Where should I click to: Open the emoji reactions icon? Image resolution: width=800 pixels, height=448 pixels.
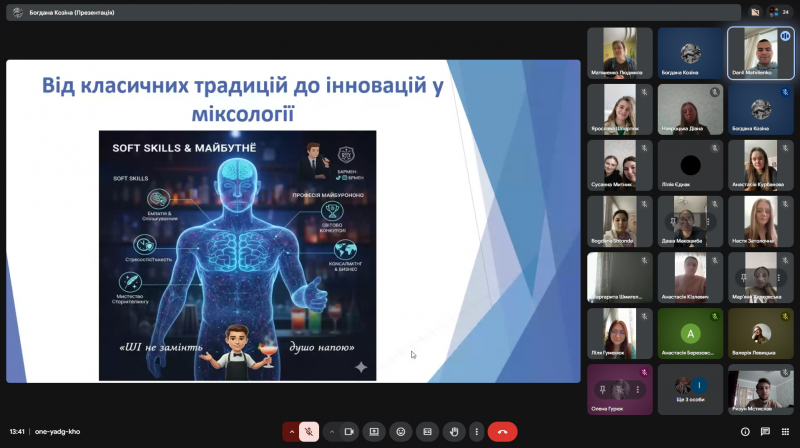(401, 431)
